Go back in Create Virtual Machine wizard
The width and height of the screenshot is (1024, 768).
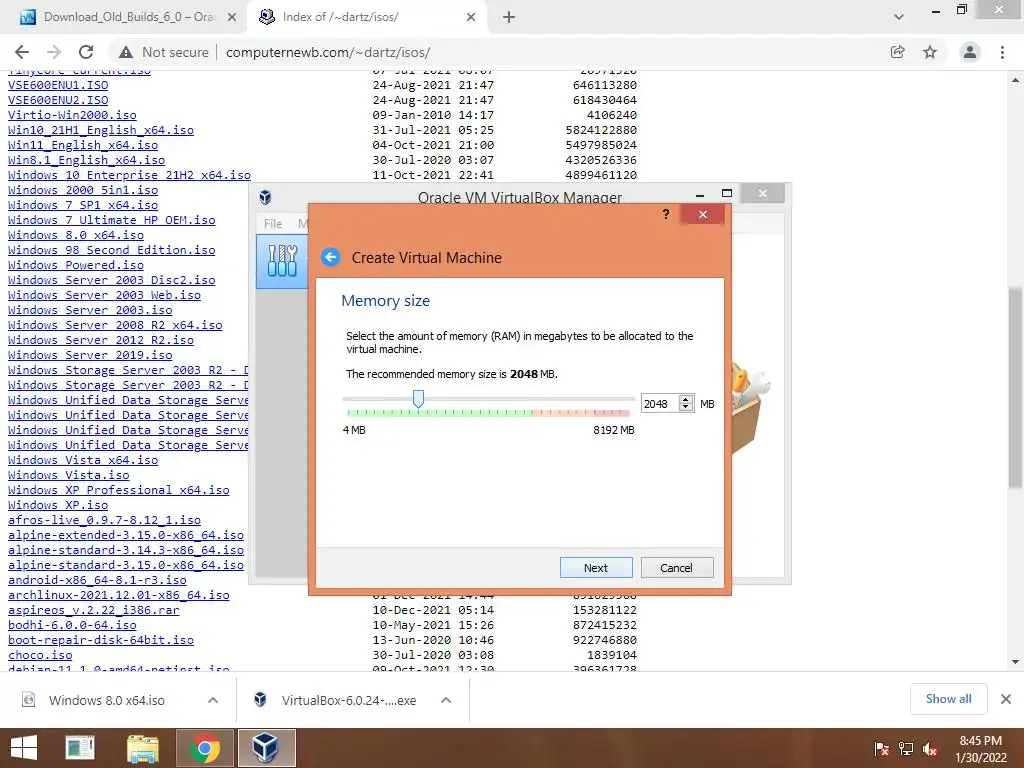pos(330,257)
